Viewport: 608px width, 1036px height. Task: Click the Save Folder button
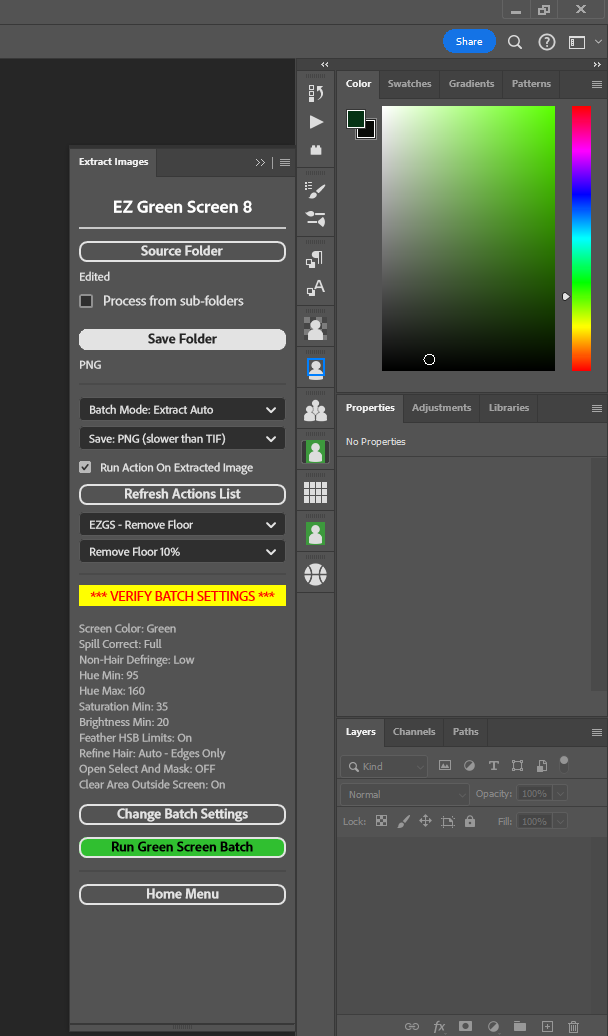pyautogui.click(x=182, y=339)
